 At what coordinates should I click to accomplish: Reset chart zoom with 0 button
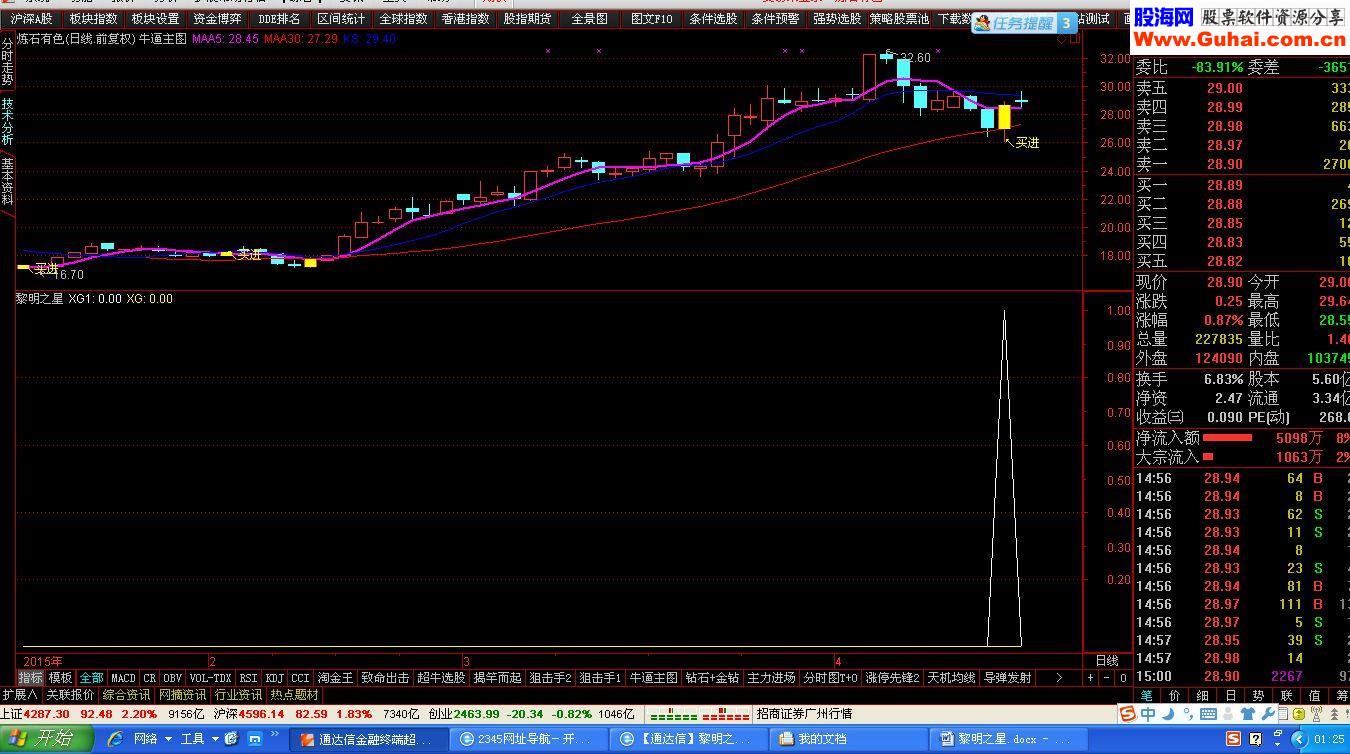1123,678
